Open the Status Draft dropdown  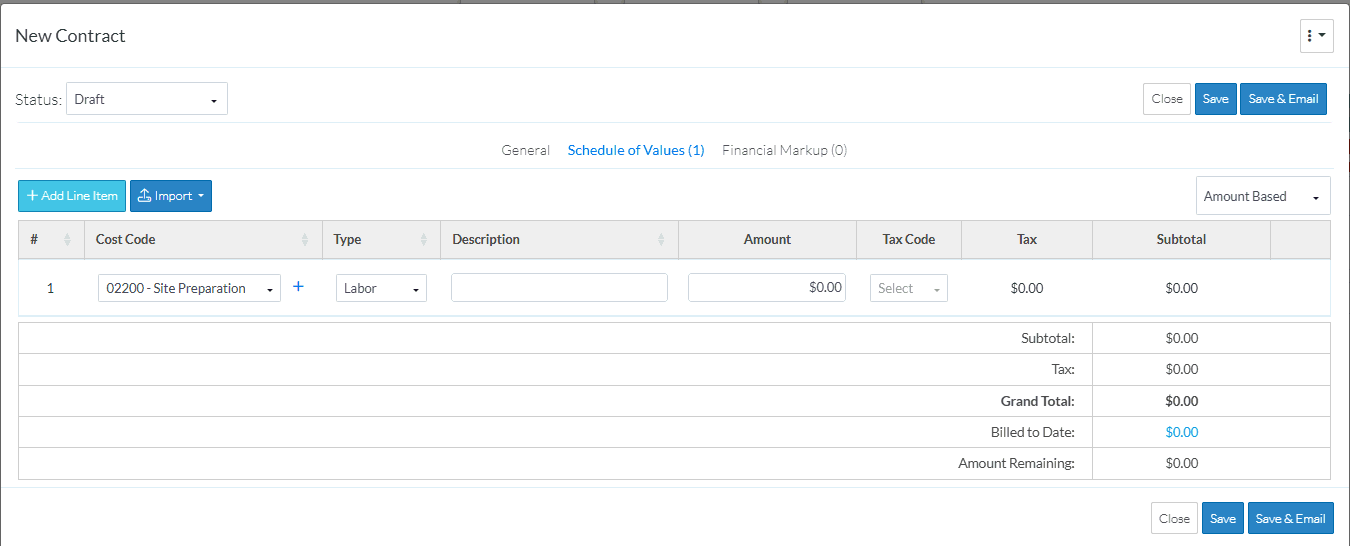[147, 99]
